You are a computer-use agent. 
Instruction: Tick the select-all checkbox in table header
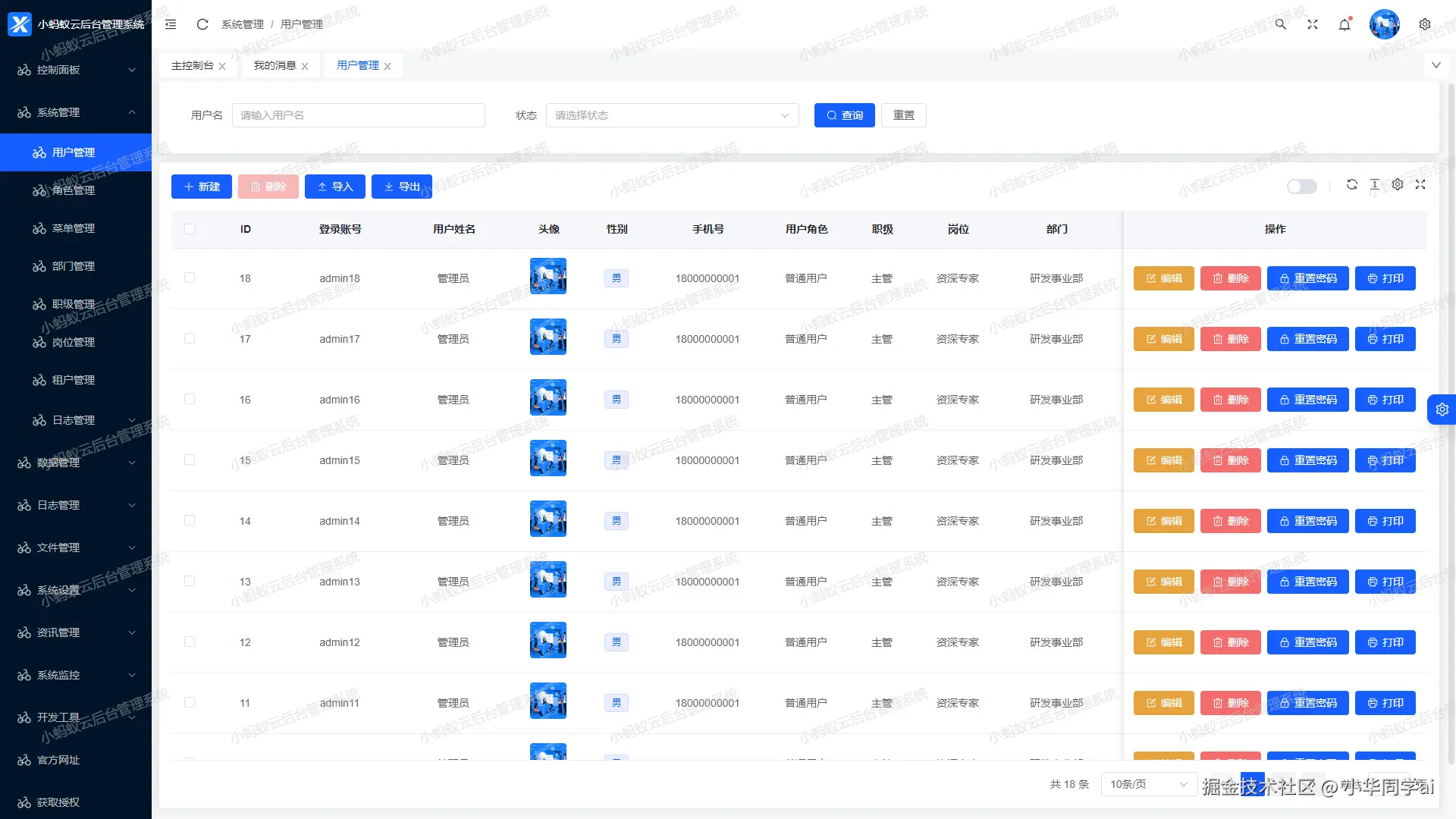(190, 229)
